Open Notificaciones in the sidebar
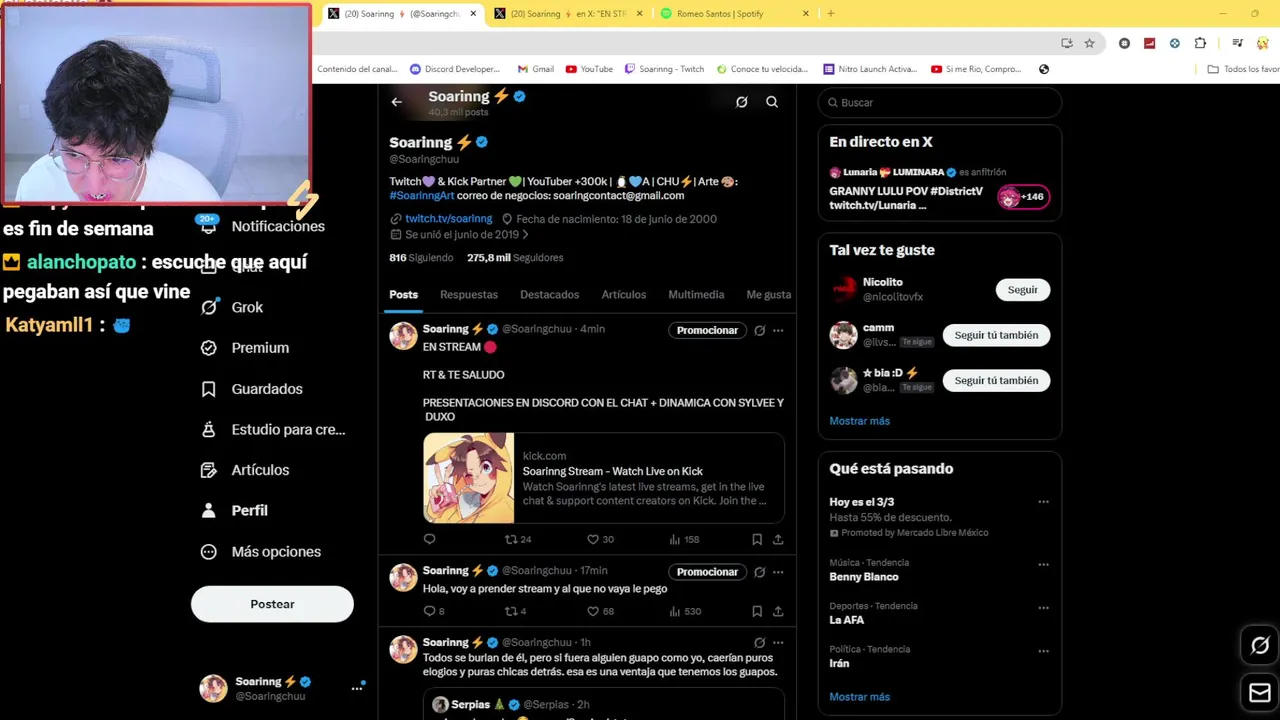1280x720 pixels. 263,226
